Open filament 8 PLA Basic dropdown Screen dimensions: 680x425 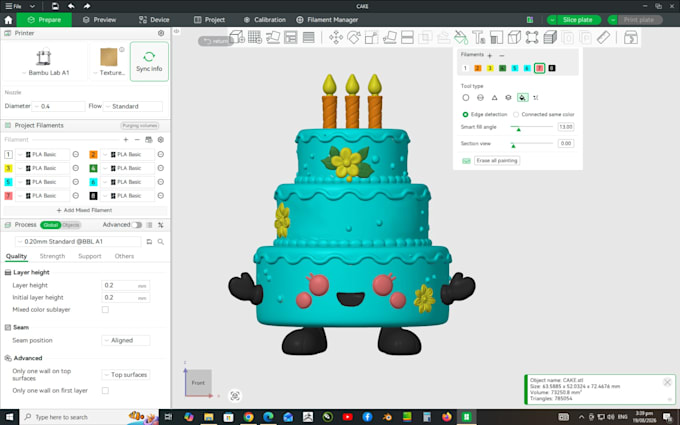click(127, 196)
